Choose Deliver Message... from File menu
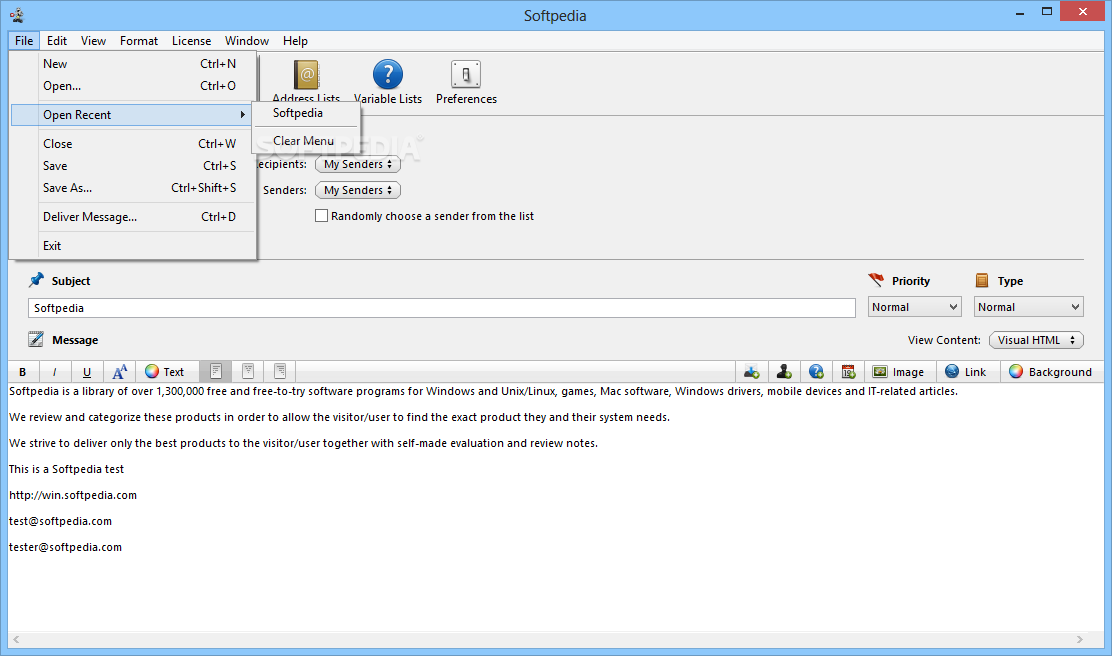 click(x=133, y=217)
